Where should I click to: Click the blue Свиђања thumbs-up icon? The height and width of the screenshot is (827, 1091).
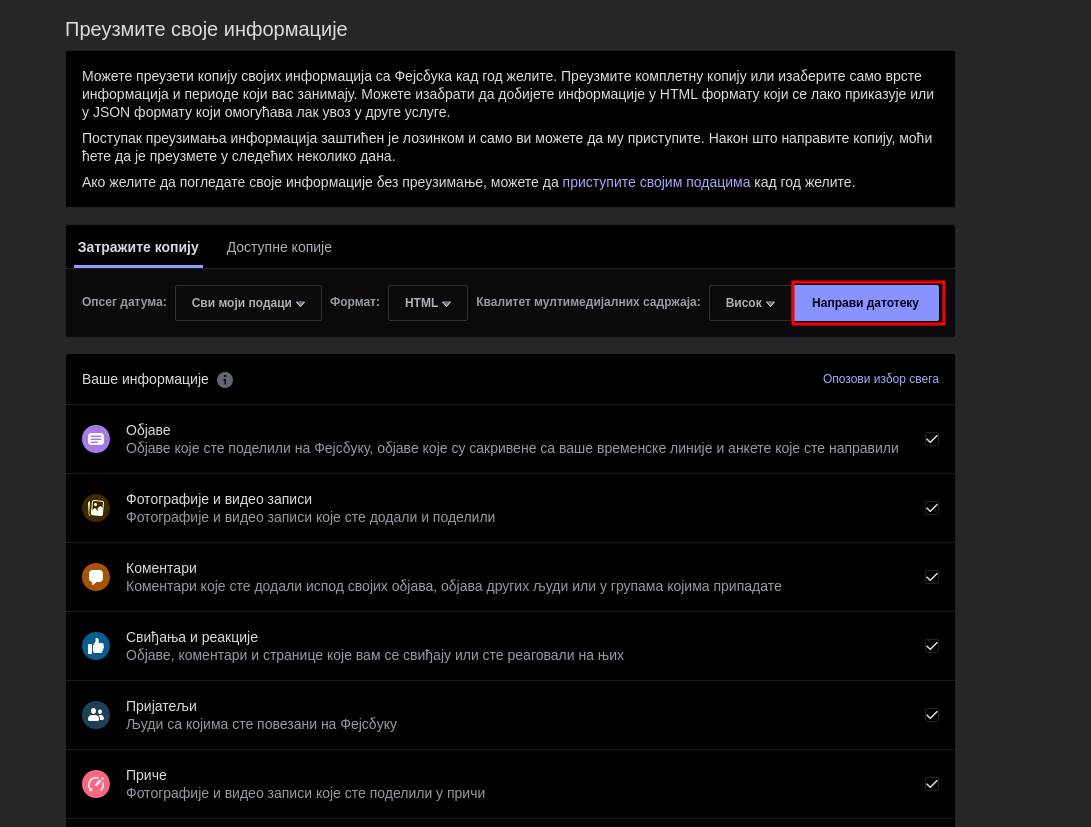[96, 646]
